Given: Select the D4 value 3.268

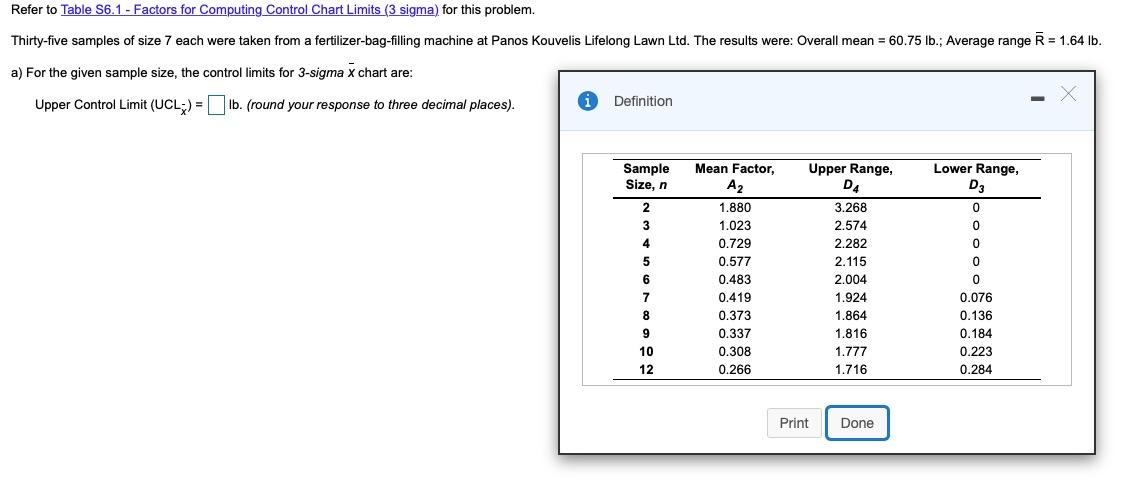Looking at the screenshot, I should pos(850,208).
